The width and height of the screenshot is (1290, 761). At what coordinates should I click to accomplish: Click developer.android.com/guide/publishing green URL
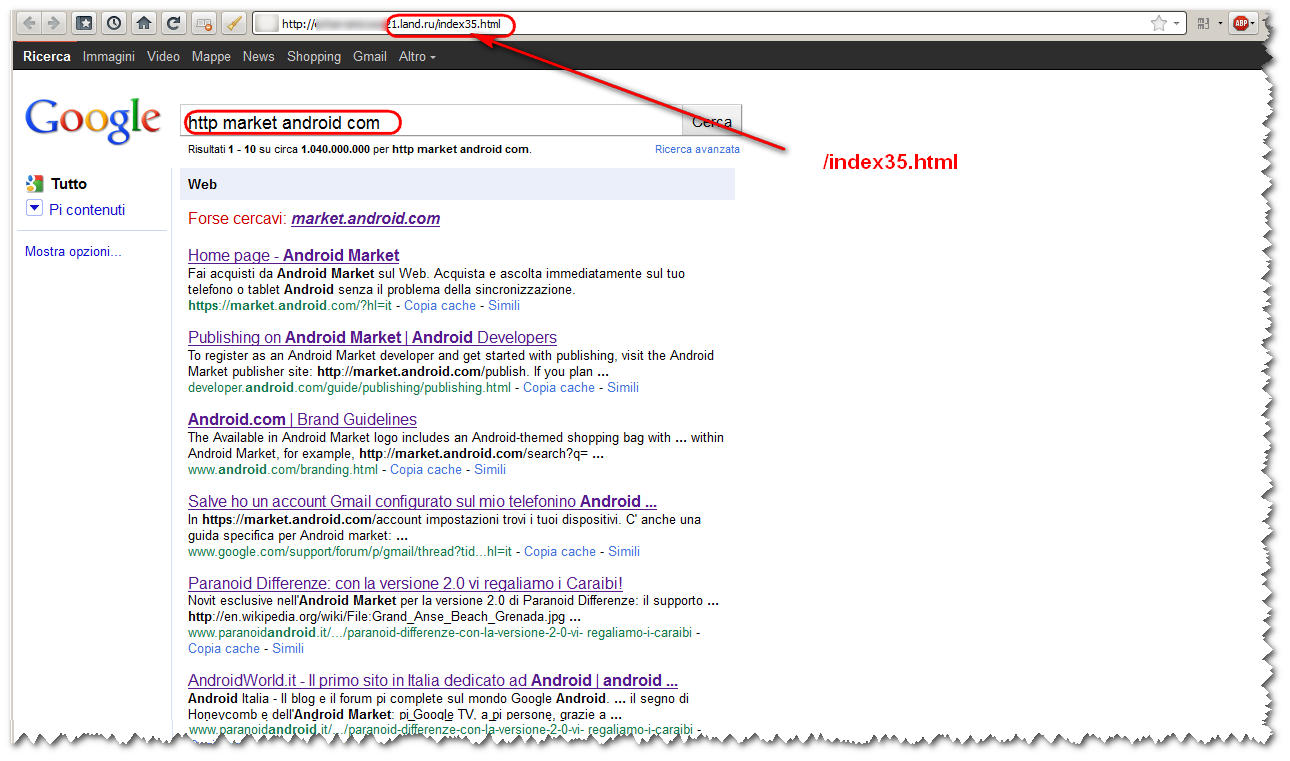tap(349, 388)
